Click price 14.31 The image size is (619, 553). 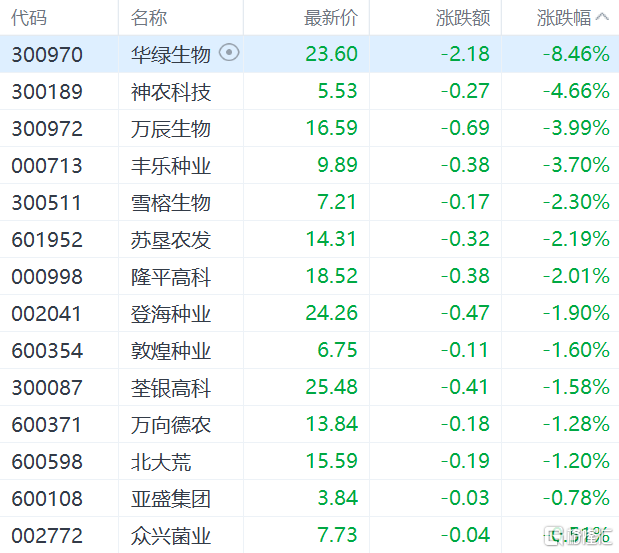coord(331,239)
